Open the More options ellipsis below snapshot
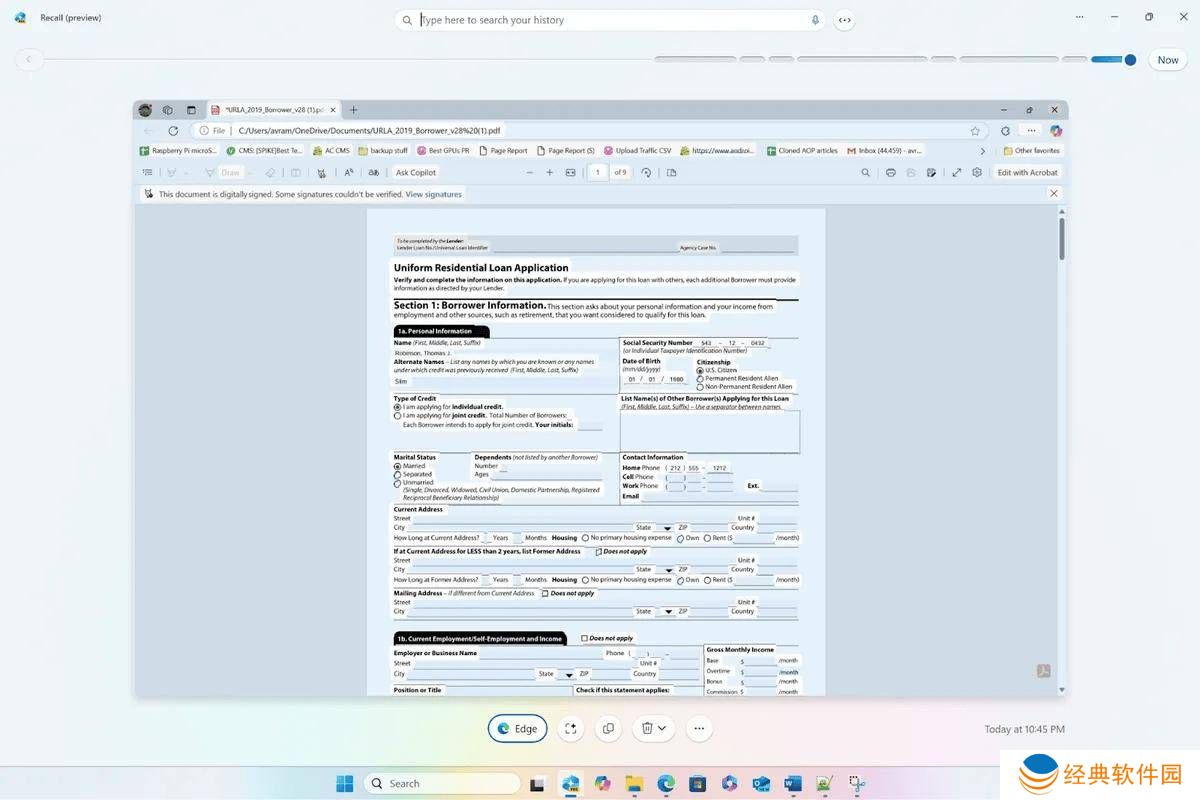 coord(699,729)
